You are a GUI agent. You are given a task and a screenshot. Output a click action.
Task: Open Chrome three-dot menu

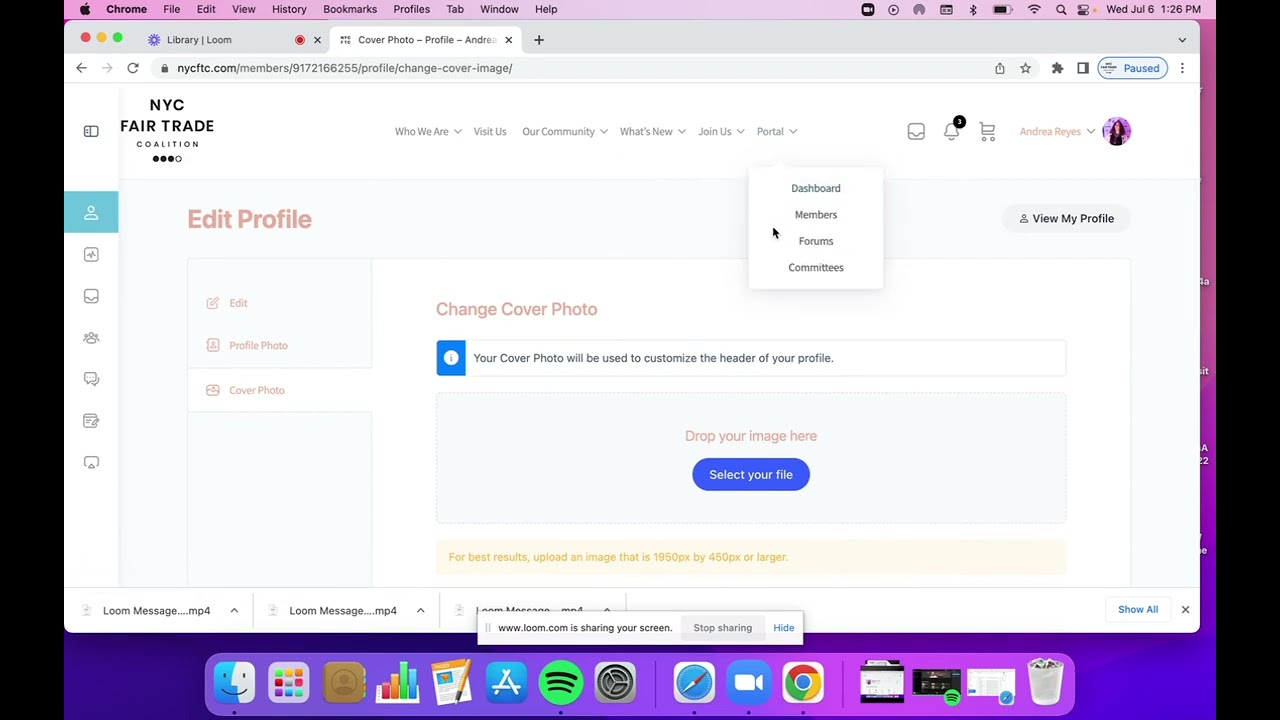(1182, 68)
